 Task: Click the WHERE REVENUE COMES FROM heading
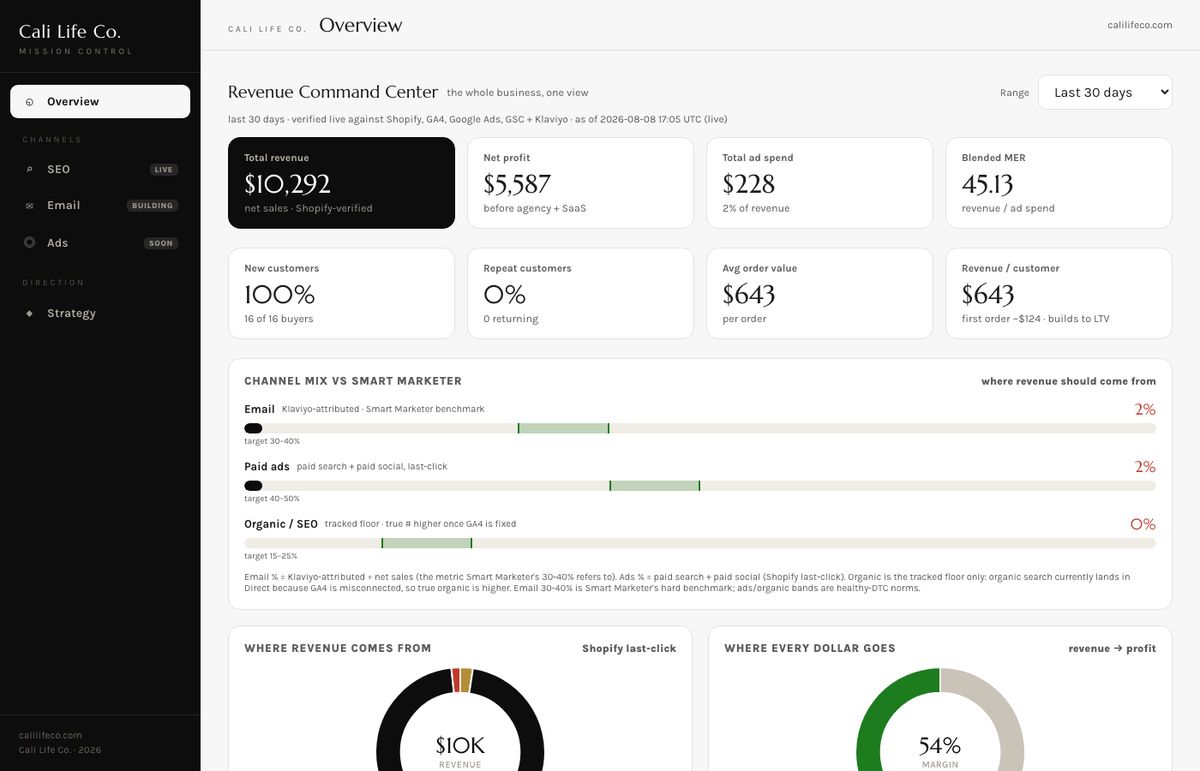pos(338,648)
